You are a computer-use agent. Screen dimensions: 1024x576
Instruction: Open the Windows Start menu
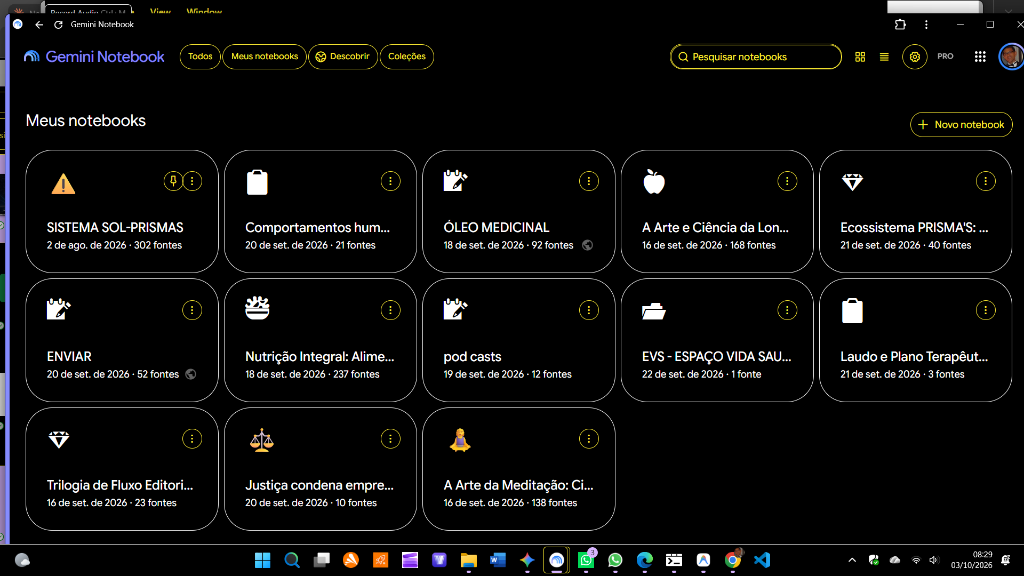click(x=263, y=560)
